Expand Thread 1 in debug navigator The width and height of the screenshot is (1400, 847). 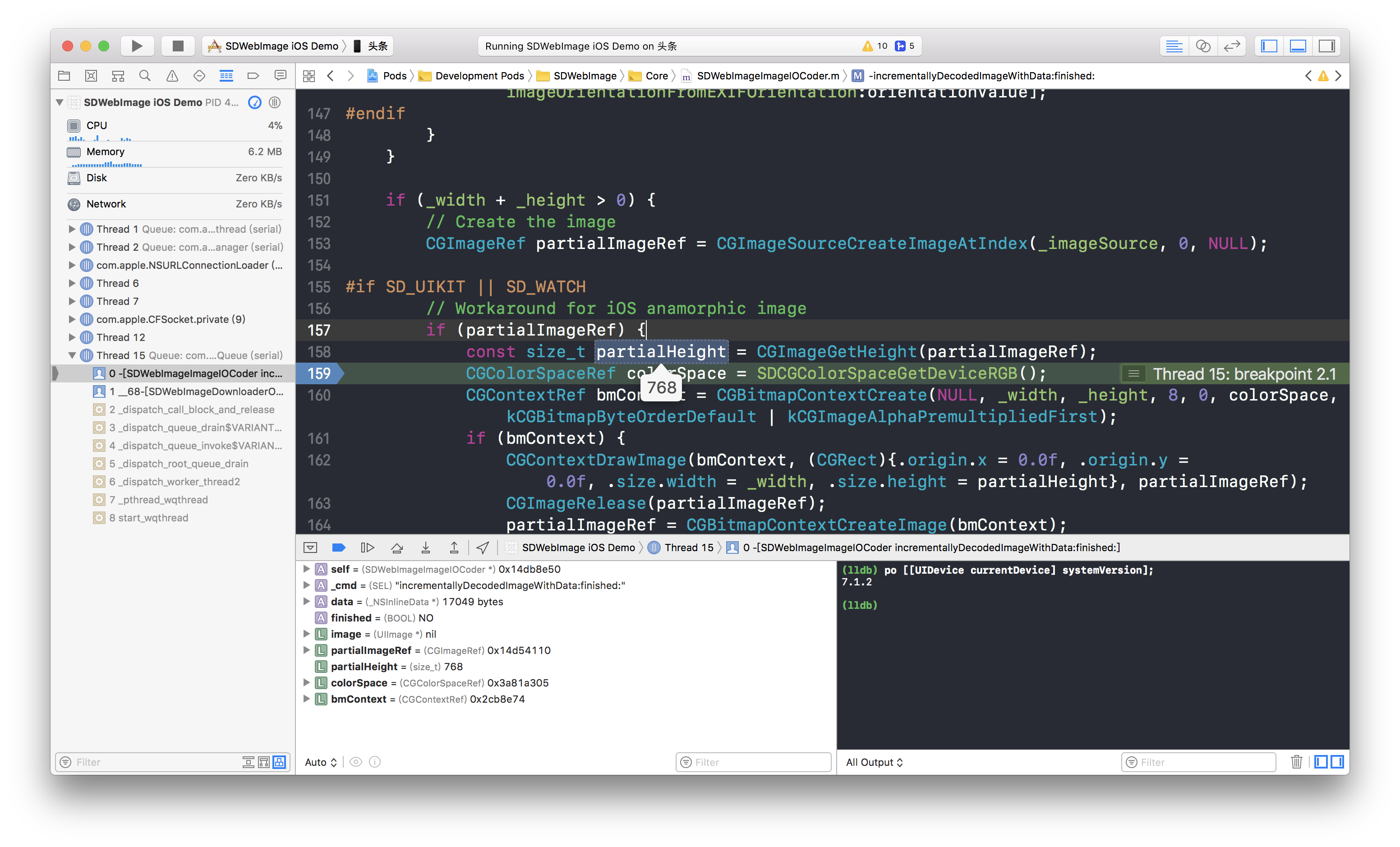(x=72, y=229)
